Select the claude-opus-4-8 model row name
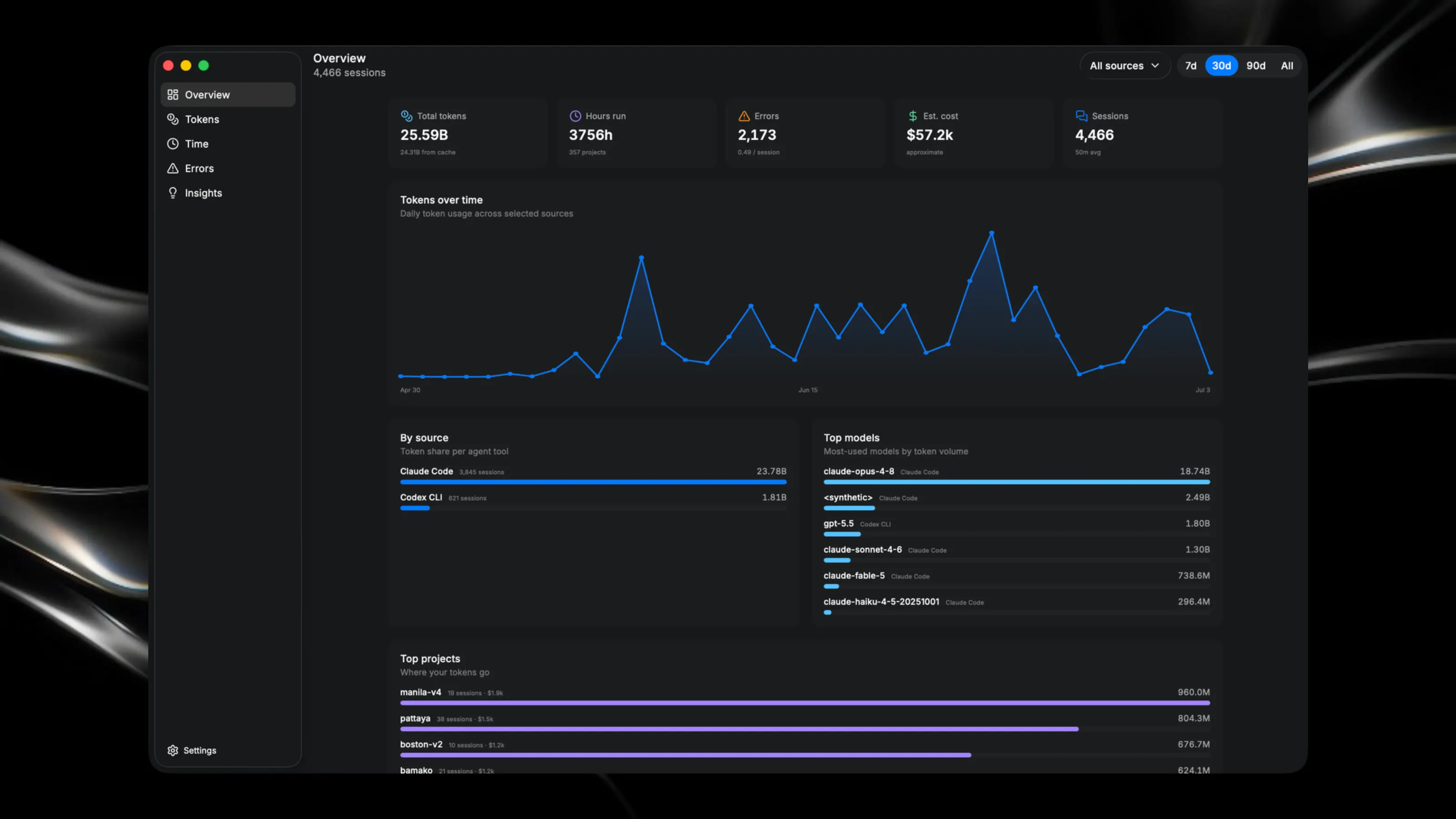This screenshot has height=819, width=1456. [859, 471]
